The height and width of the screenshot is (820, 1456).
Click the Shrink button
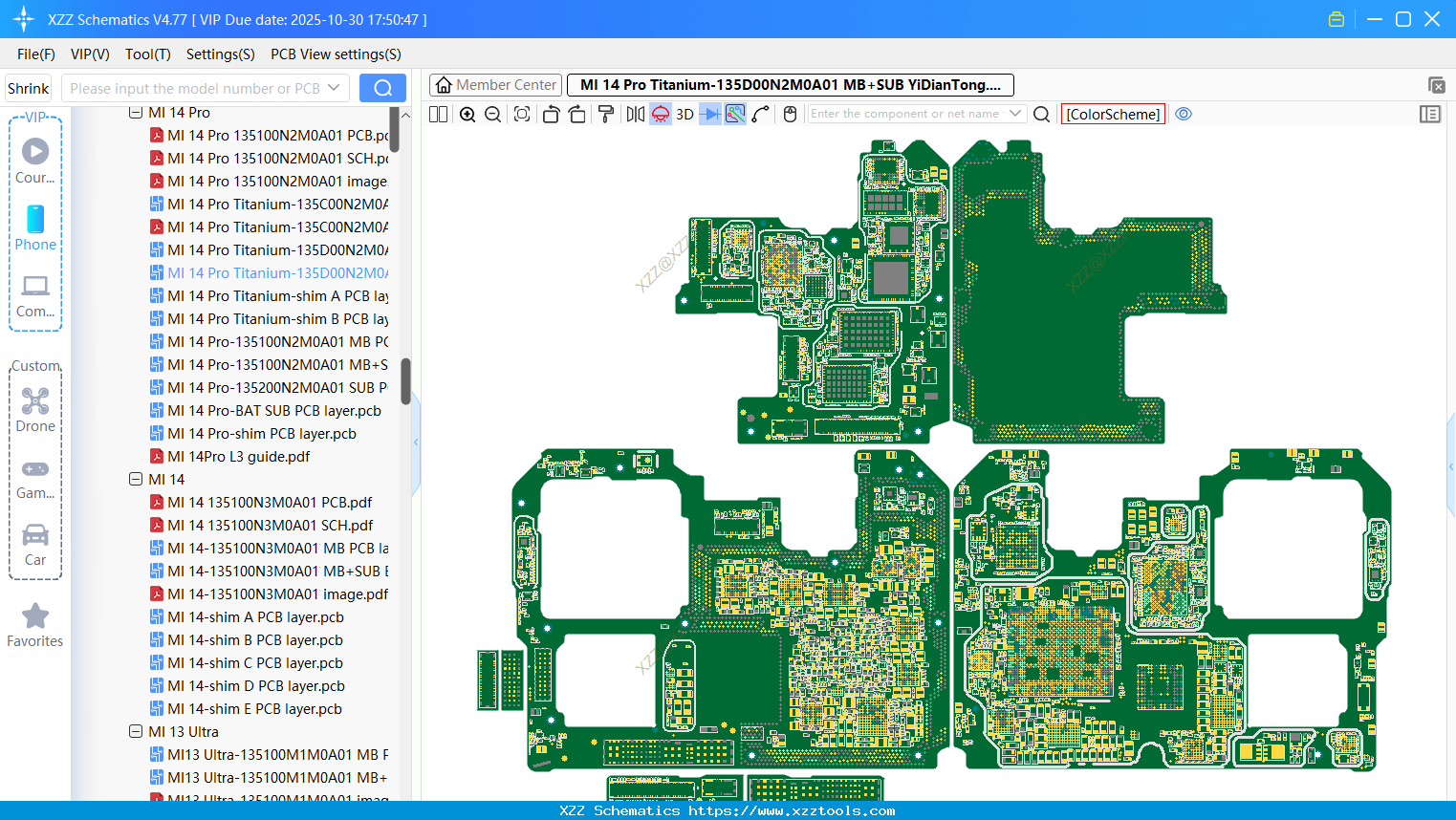(x=28, y=88)
